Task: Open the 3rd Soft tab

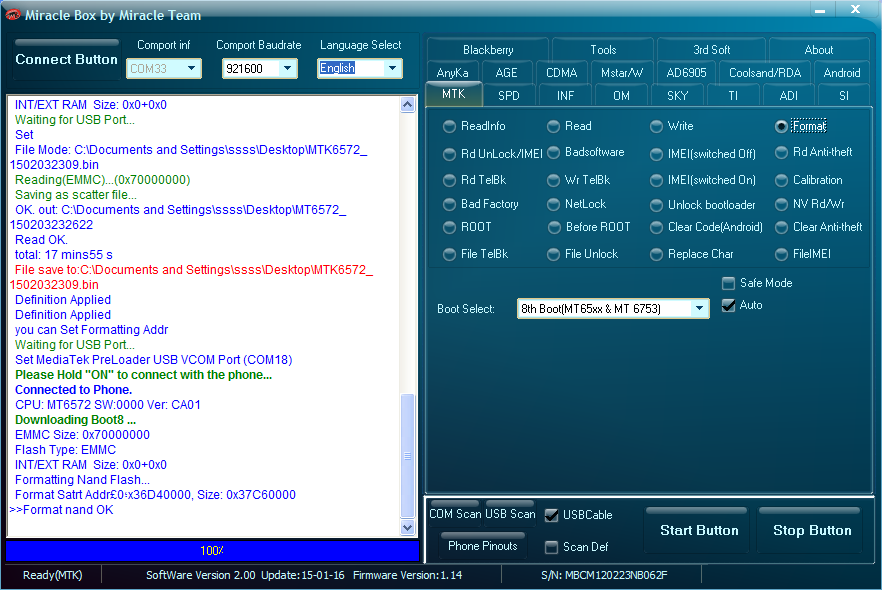Action: pyautogui.click(x=711, y=50)
